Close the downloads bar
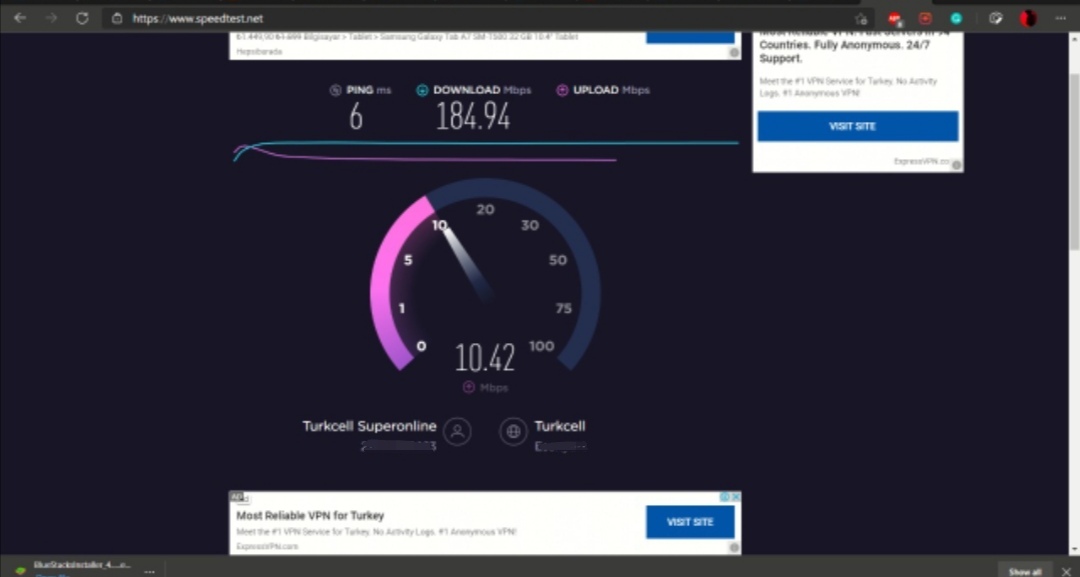1080x577 pixels. (x=1068, y=571)
